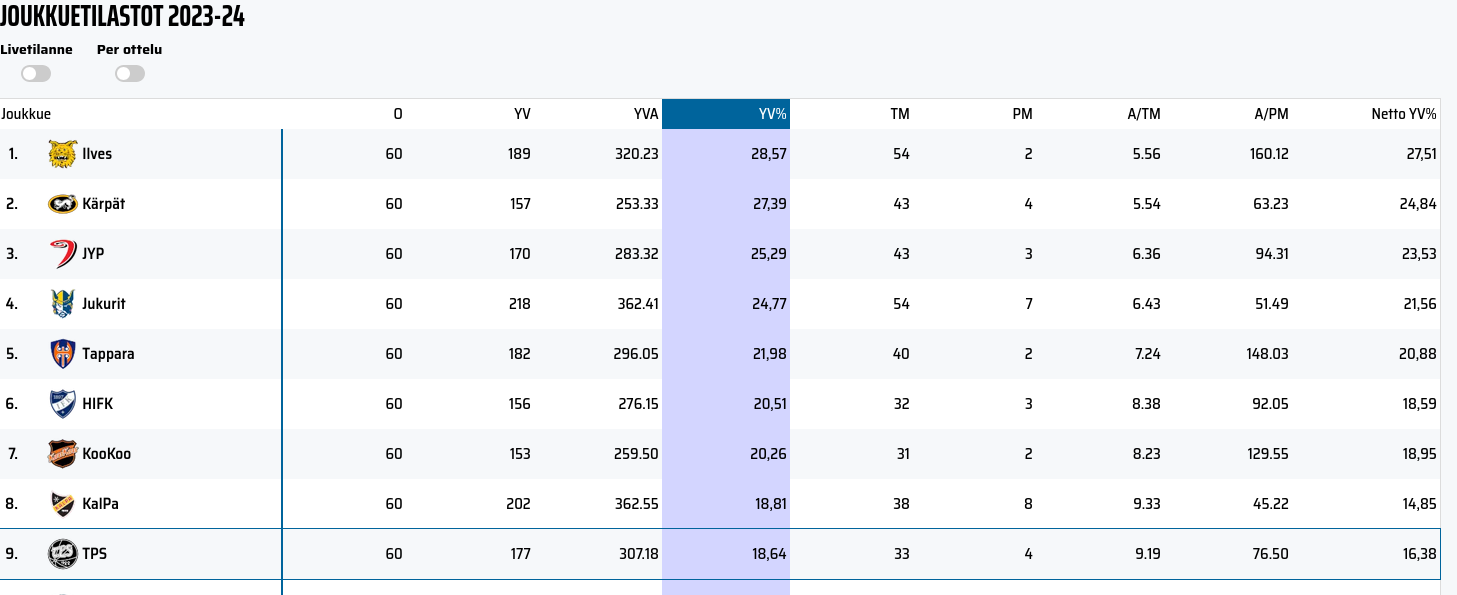The image size is (1457, 595).
Task: Click JYP YV% value 25,29
Action: (x=770, y=254)
